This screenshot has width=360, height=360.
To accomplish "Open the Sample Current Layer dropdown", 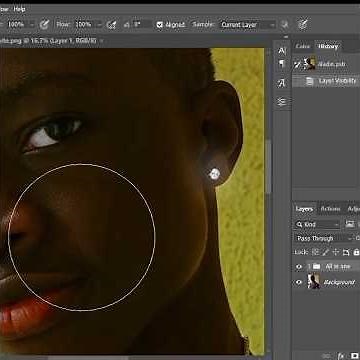I will click(248, 24).
